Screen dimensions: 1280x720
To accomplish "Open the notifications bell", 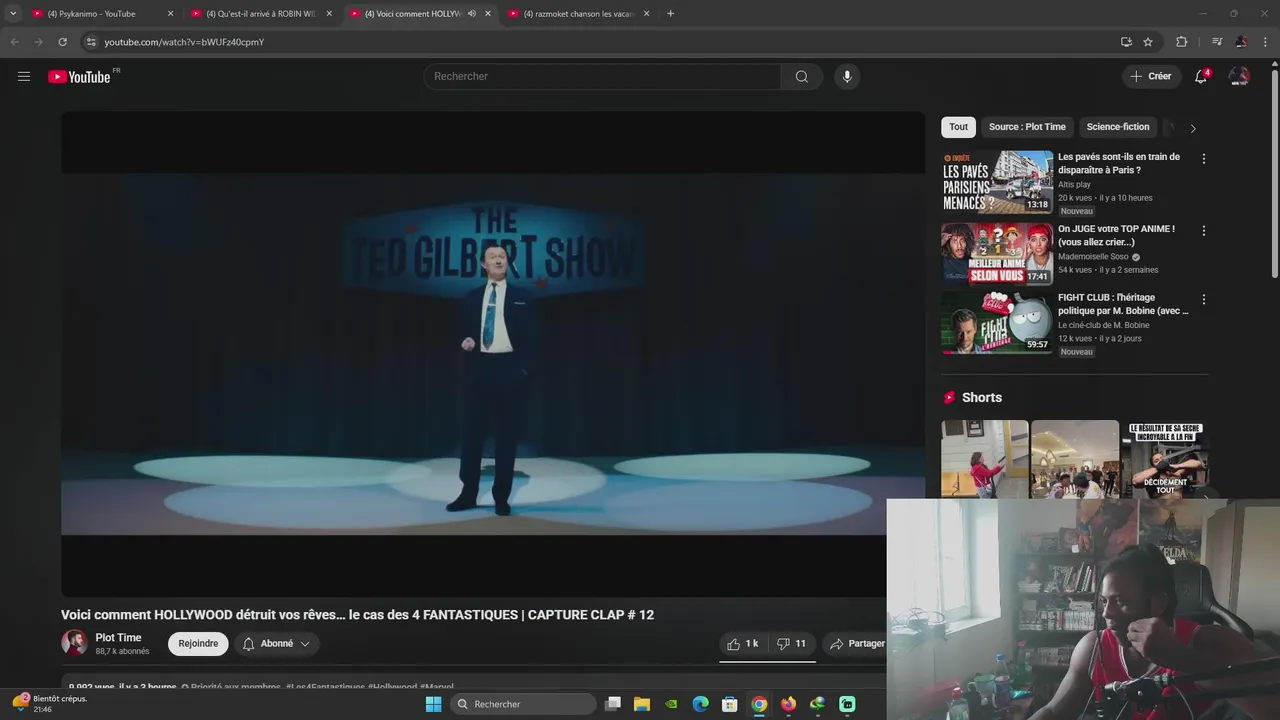I will click(x=1201, y=76).
